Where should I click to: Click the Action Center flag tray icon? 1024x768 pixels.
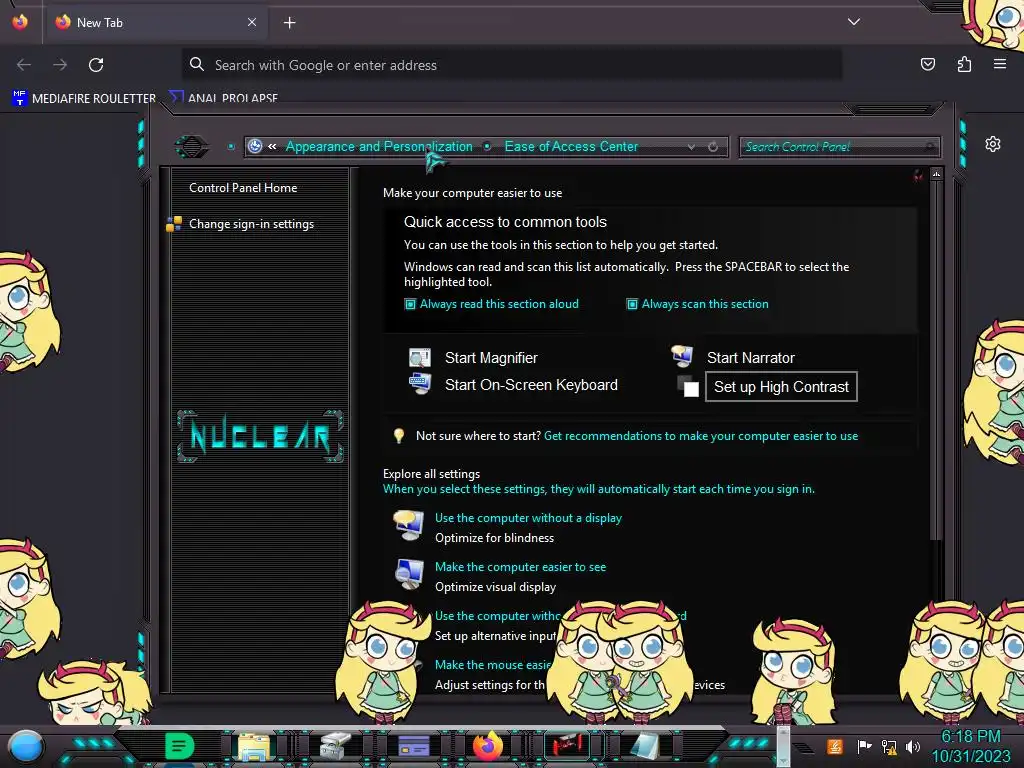pyautogui.click(x=864, y=746)
